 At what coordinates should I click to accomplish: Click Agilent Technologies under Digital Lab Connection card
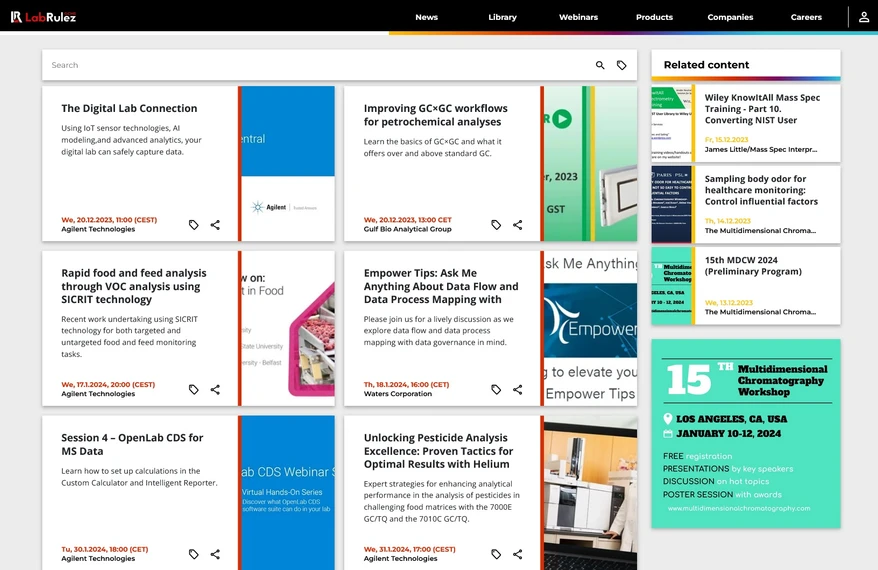(98, 229)
